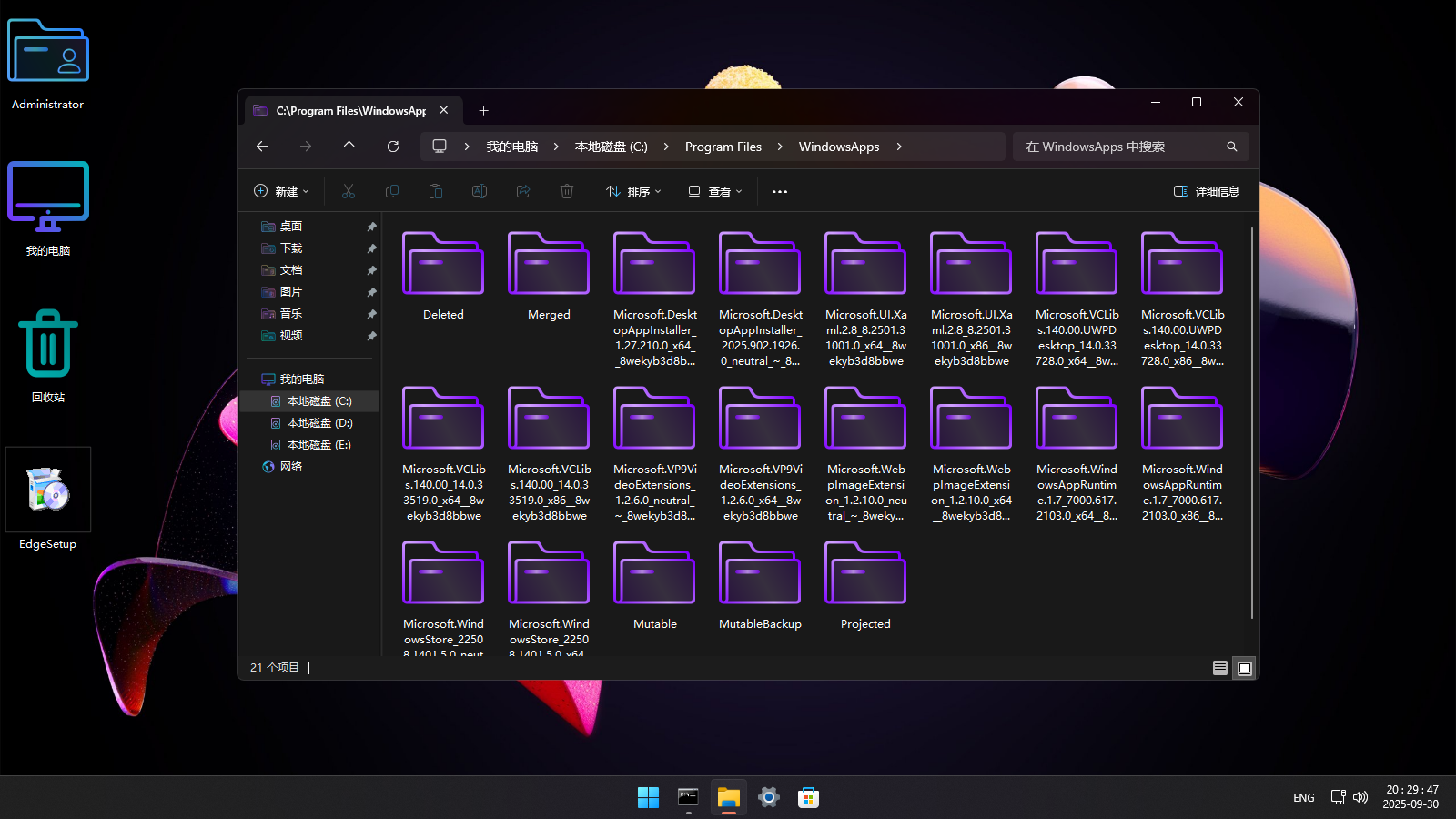Select the Microsoft.DesktopAppInstaller 1.27.210.0 x64 folder
1456x819 pixels.
click(x=654, y=298)
